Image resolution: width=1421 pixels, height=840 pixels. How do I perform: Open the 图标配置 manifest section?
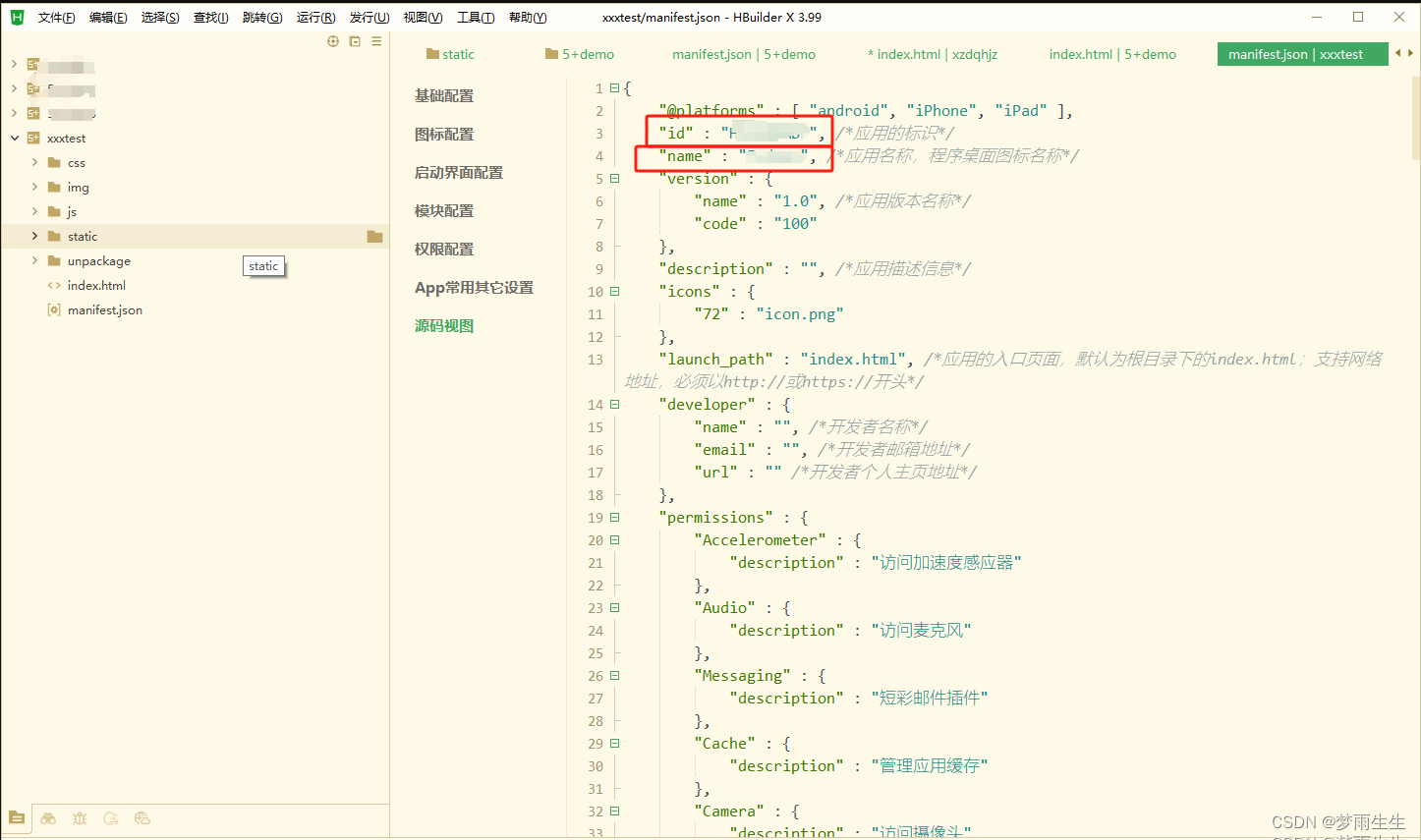tap(444, 135)
